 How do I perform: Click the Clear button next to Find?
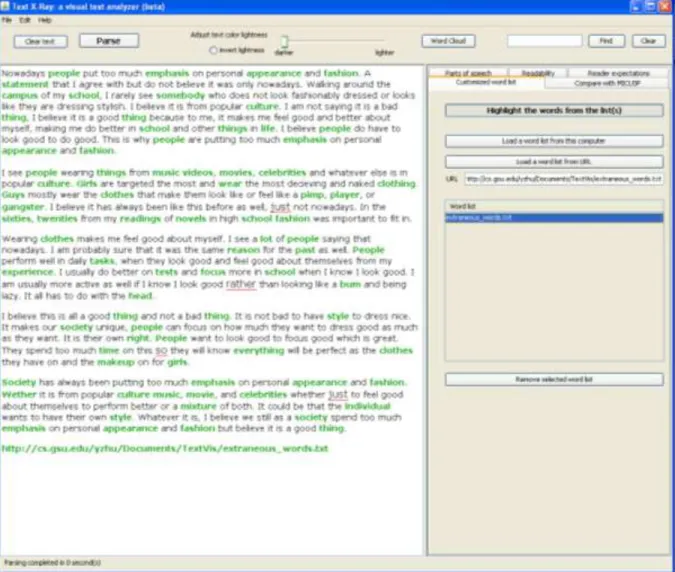pyautogui.click(x=648, y=41)
